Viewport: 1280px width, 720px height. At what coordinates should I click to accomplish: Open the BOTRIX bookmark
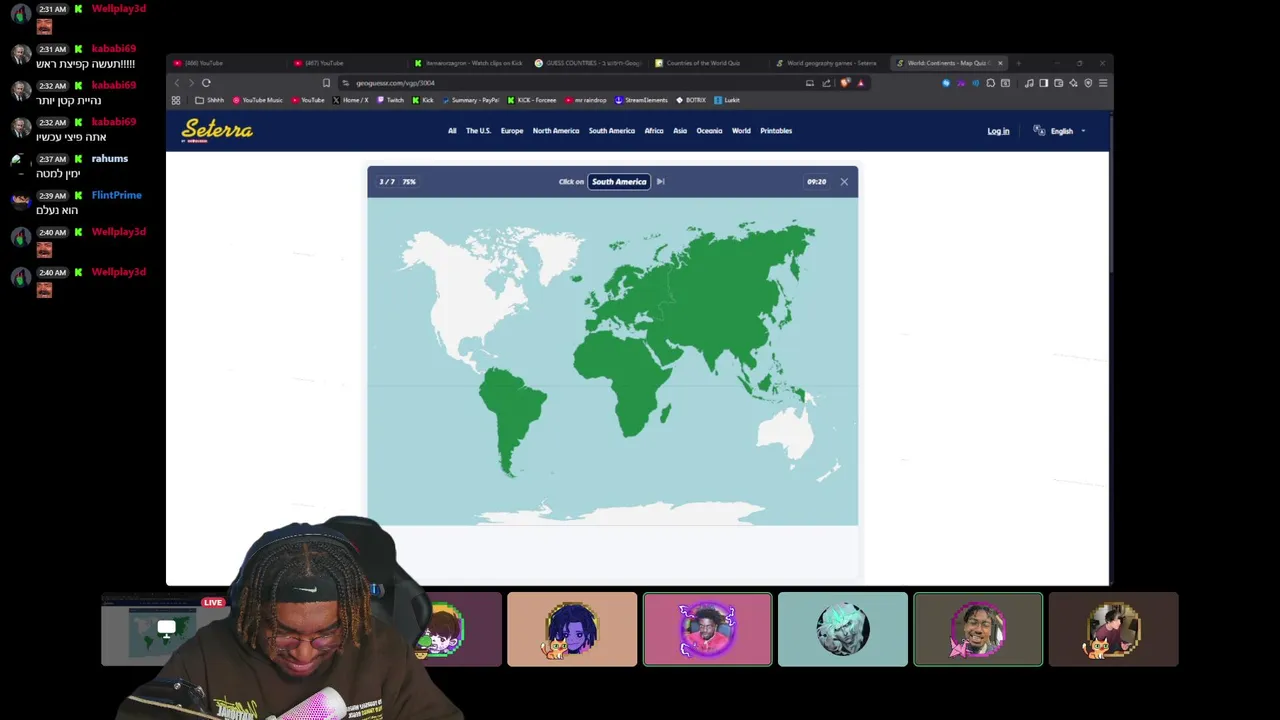[x=691, y=100]
